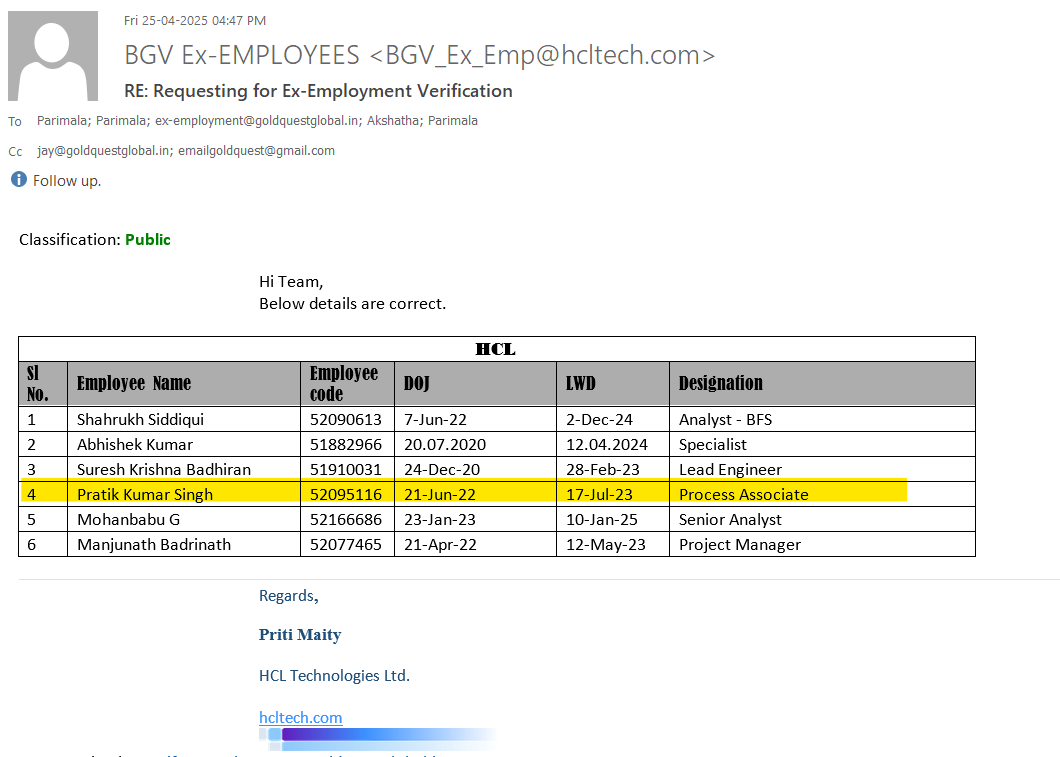Viewport: 1060px width, 757px height.
Task: Click recipient Akshatha in To line
Action: click(393, 121)
